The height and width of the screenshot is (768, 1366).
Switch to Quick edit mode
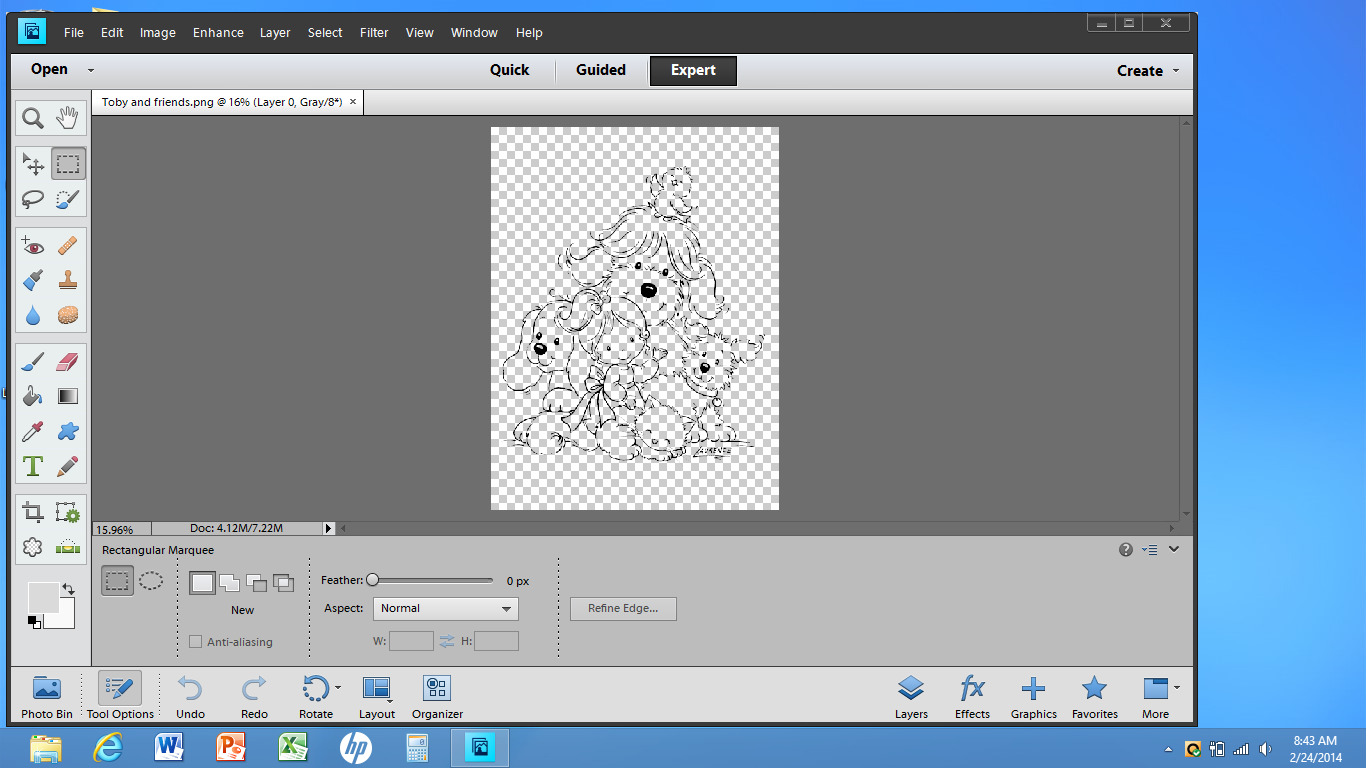(510, 70)
